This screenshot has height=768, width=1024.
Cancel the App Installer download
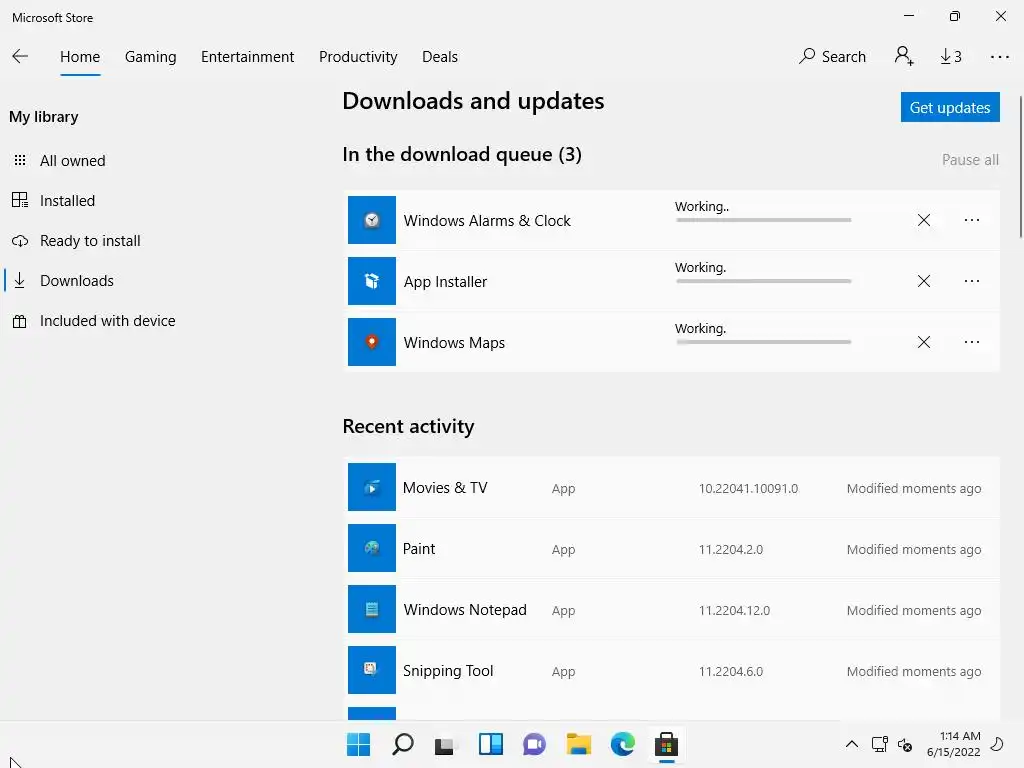[923, 281]
